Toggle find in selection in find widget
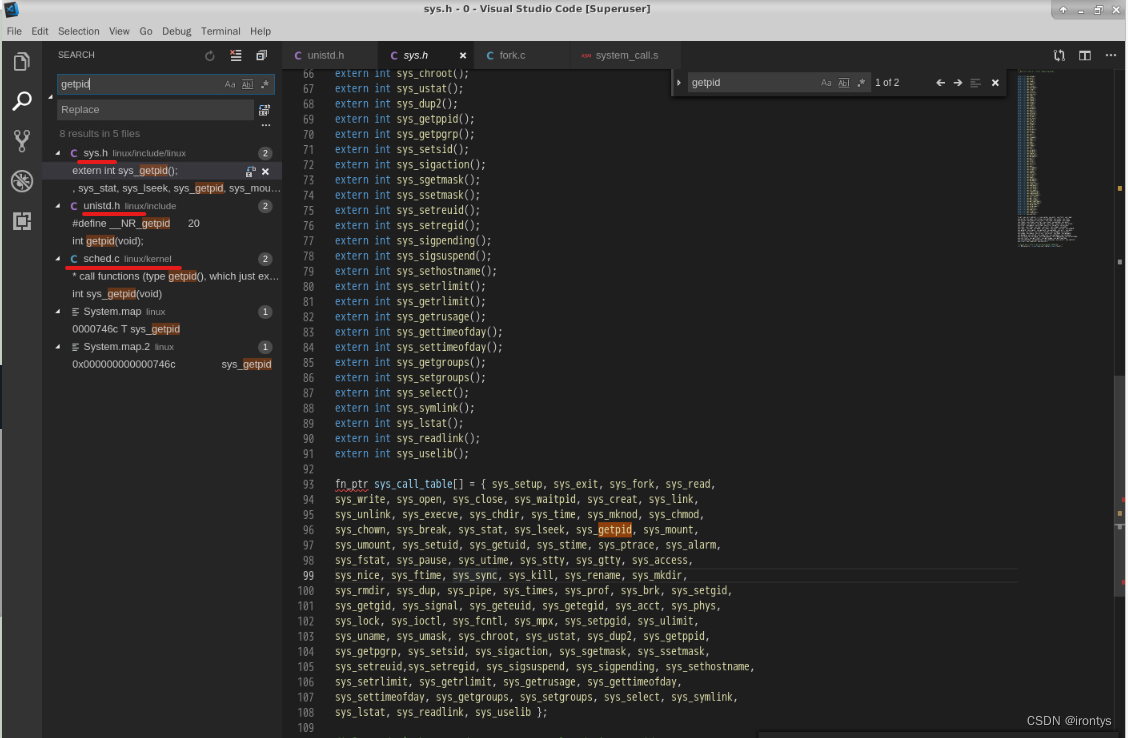The height and width of the screenshot is (738, 1128). point(975,83)
